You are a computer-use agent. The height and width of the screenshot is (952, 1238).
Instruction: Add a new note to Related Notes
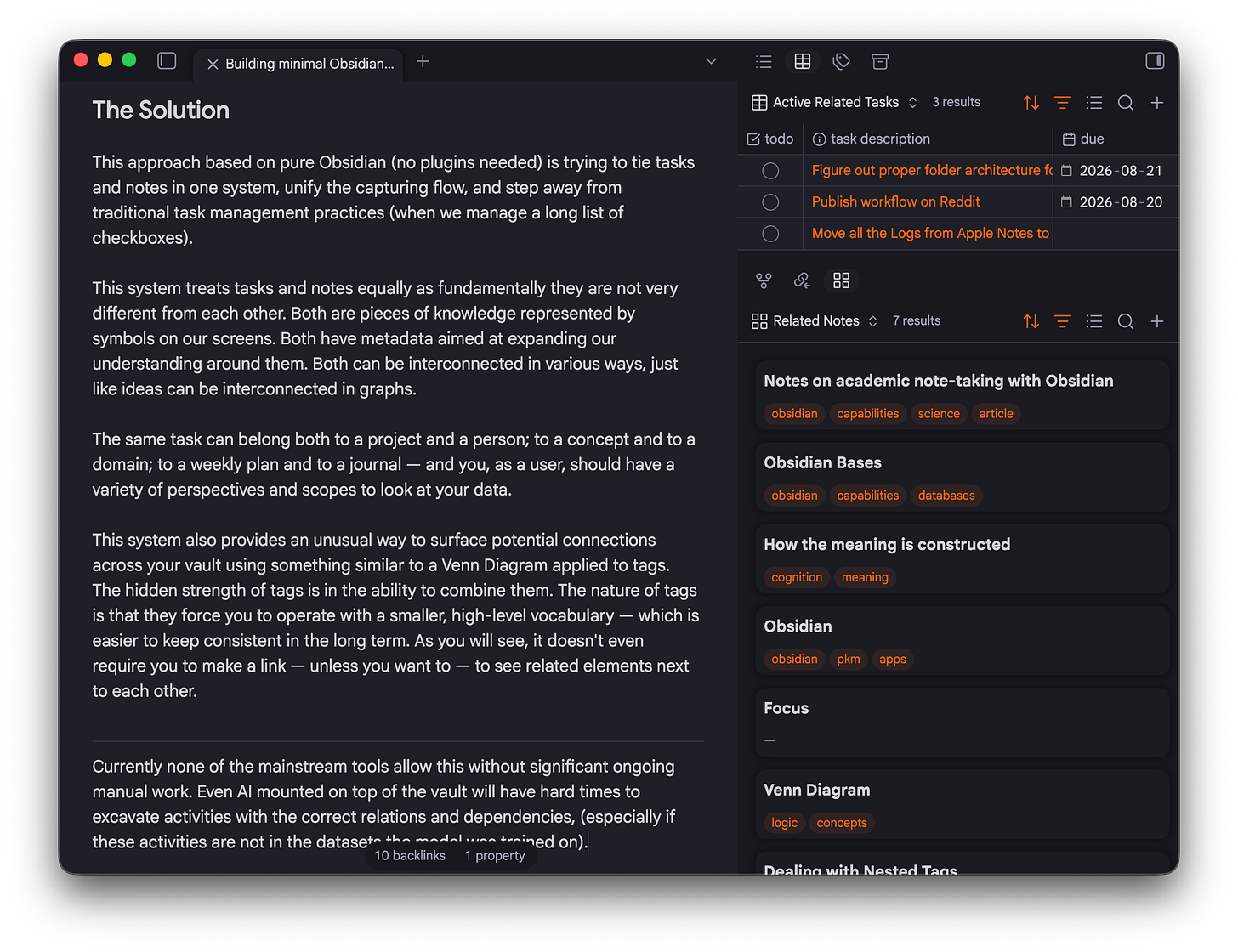coord(1157,321)
